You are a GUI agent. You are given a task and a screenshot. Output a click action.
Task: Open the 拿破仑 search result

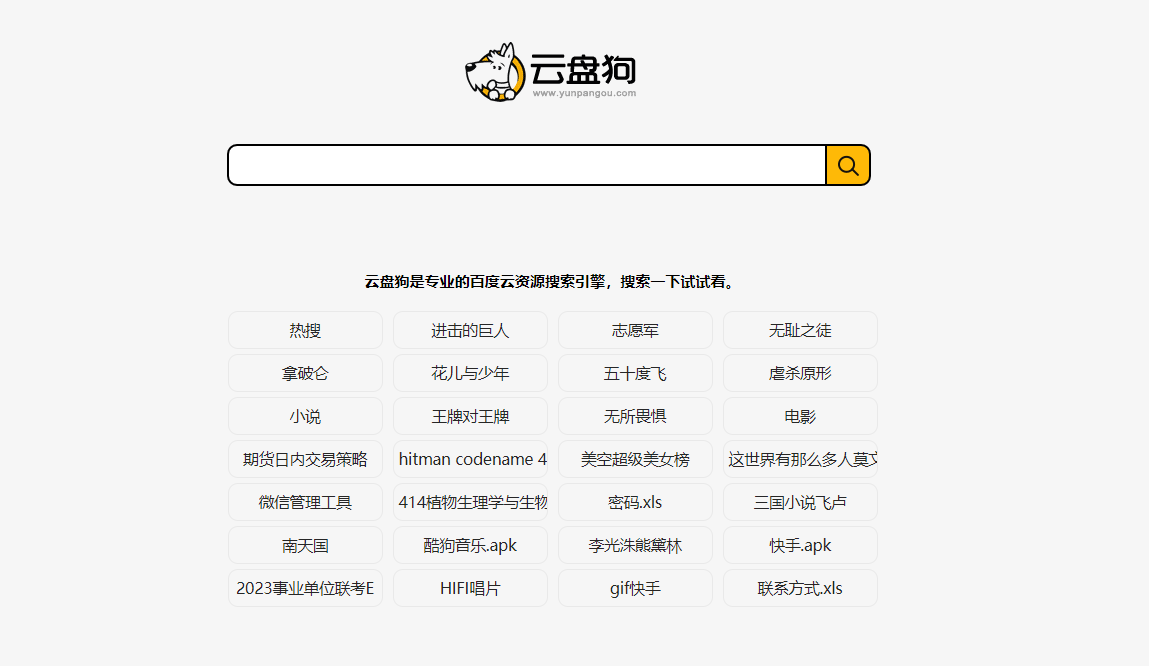(305, 373)
